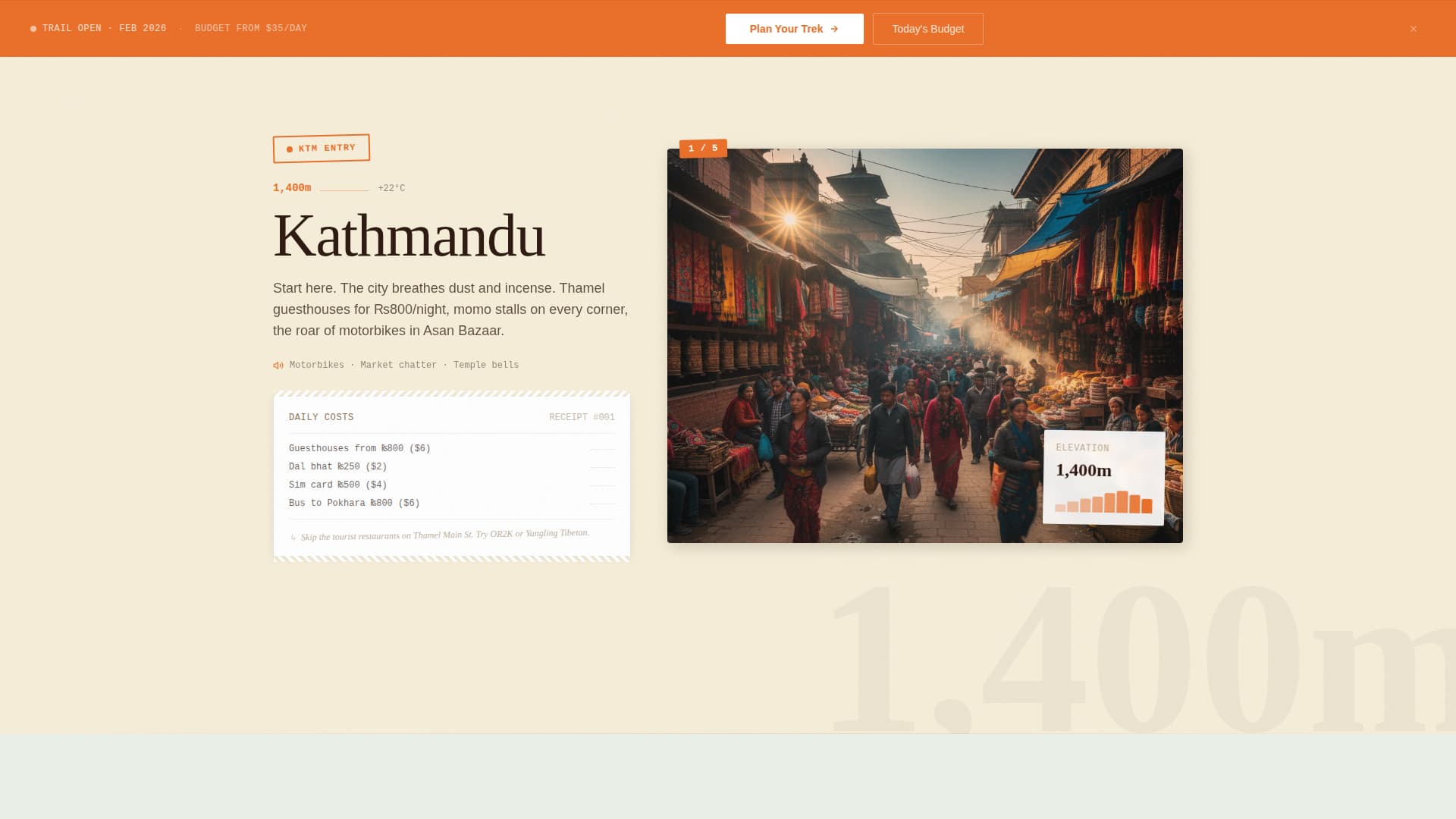Toggle the Temple bells sound label
This screenshot has width=1456, height=819.
click(485, 365)
